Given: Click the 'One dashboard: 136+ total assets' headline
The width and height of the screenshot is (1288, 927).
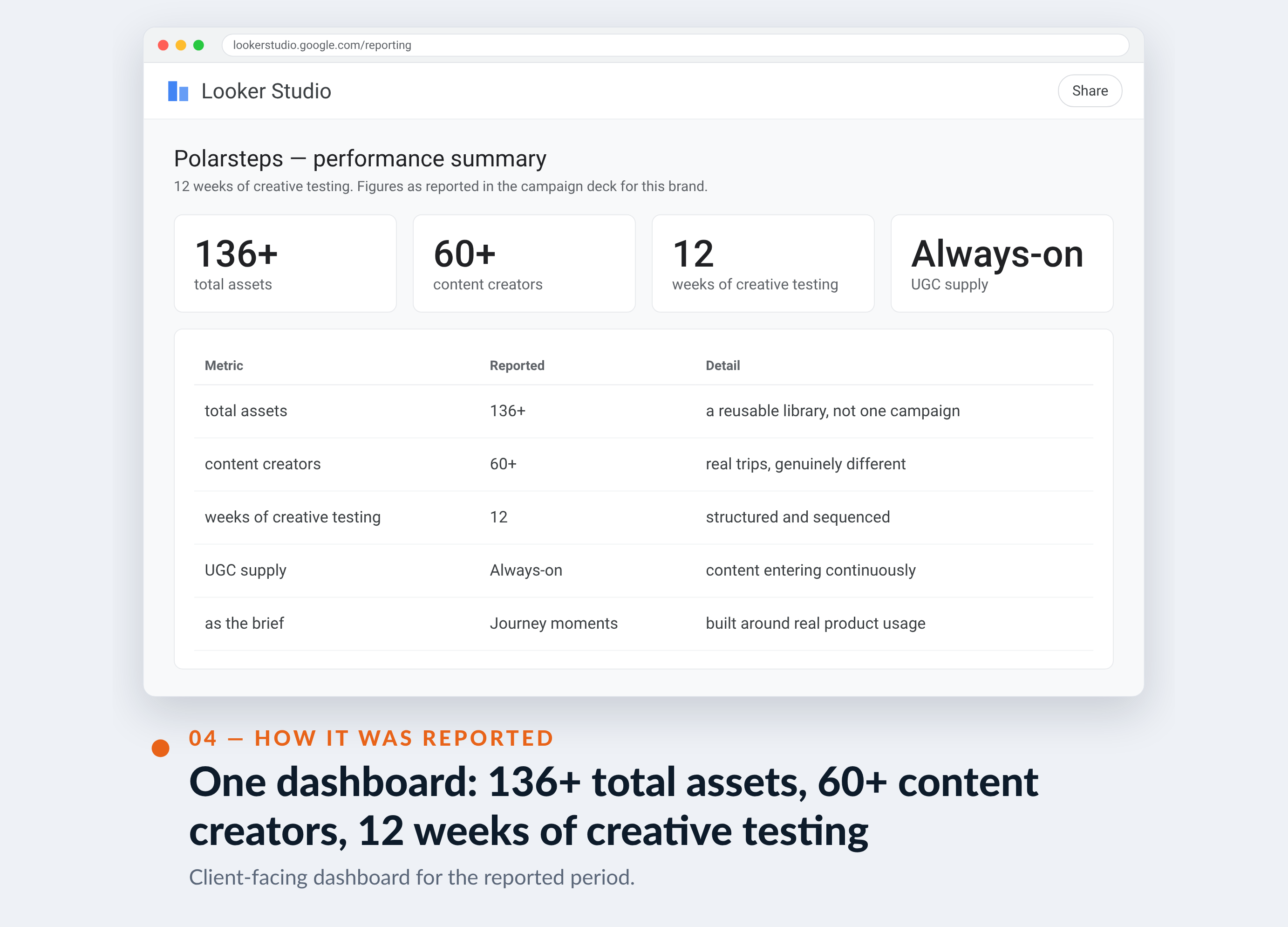Looking at the screenshot, I should coord(613,806).
